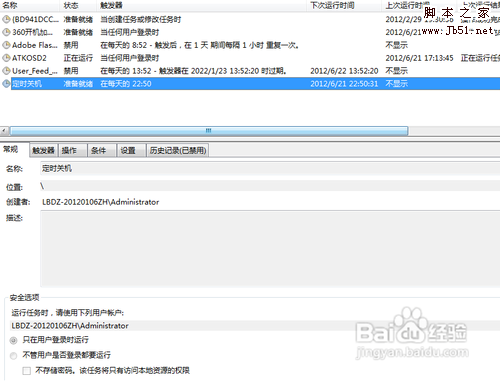Switch to the 常规 tab
This screenshot has height=381, width=500.
(11, 149)
